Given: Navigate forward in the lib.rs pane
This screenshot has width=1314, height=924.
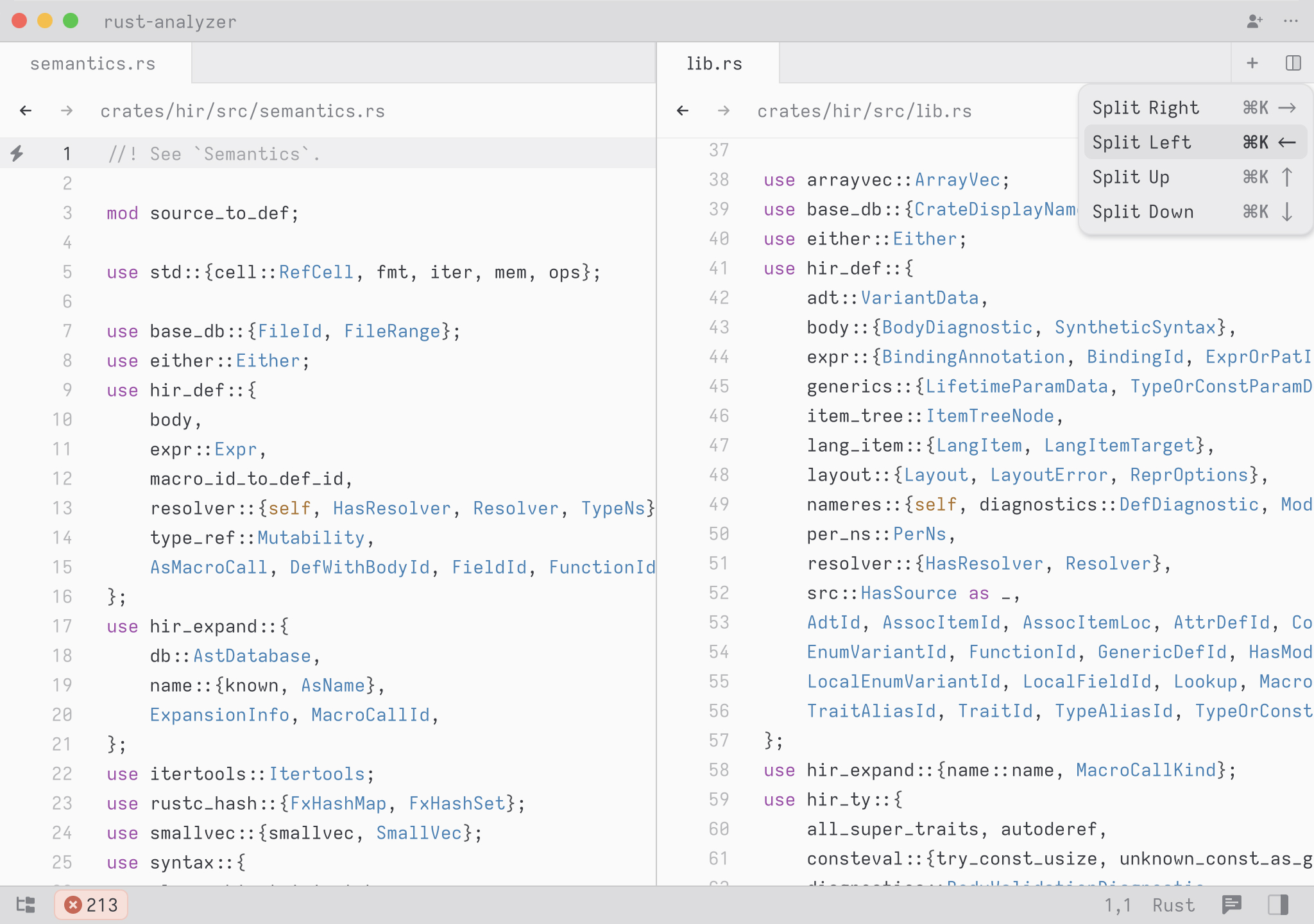Looking at the screenshot, I should click(724, 111).
